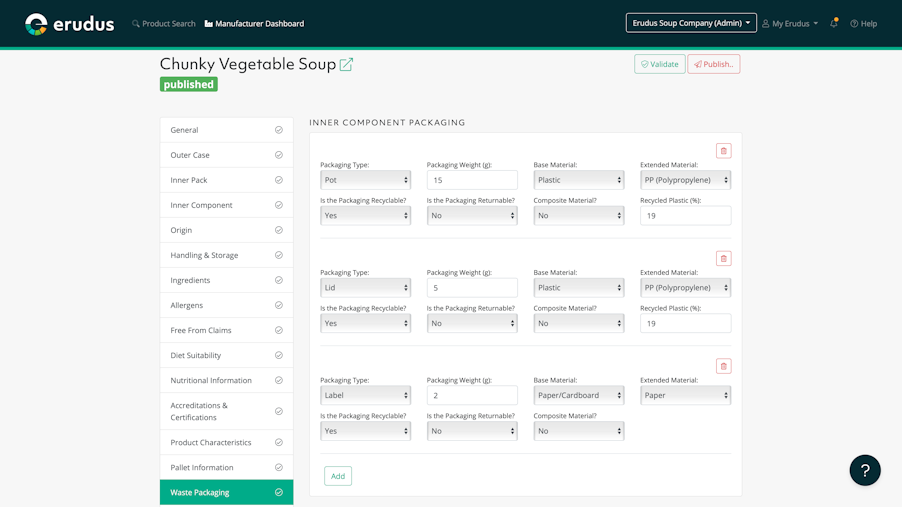
Task: Edit Pot packaging weight field 15
Action: (x=472, y=180)
